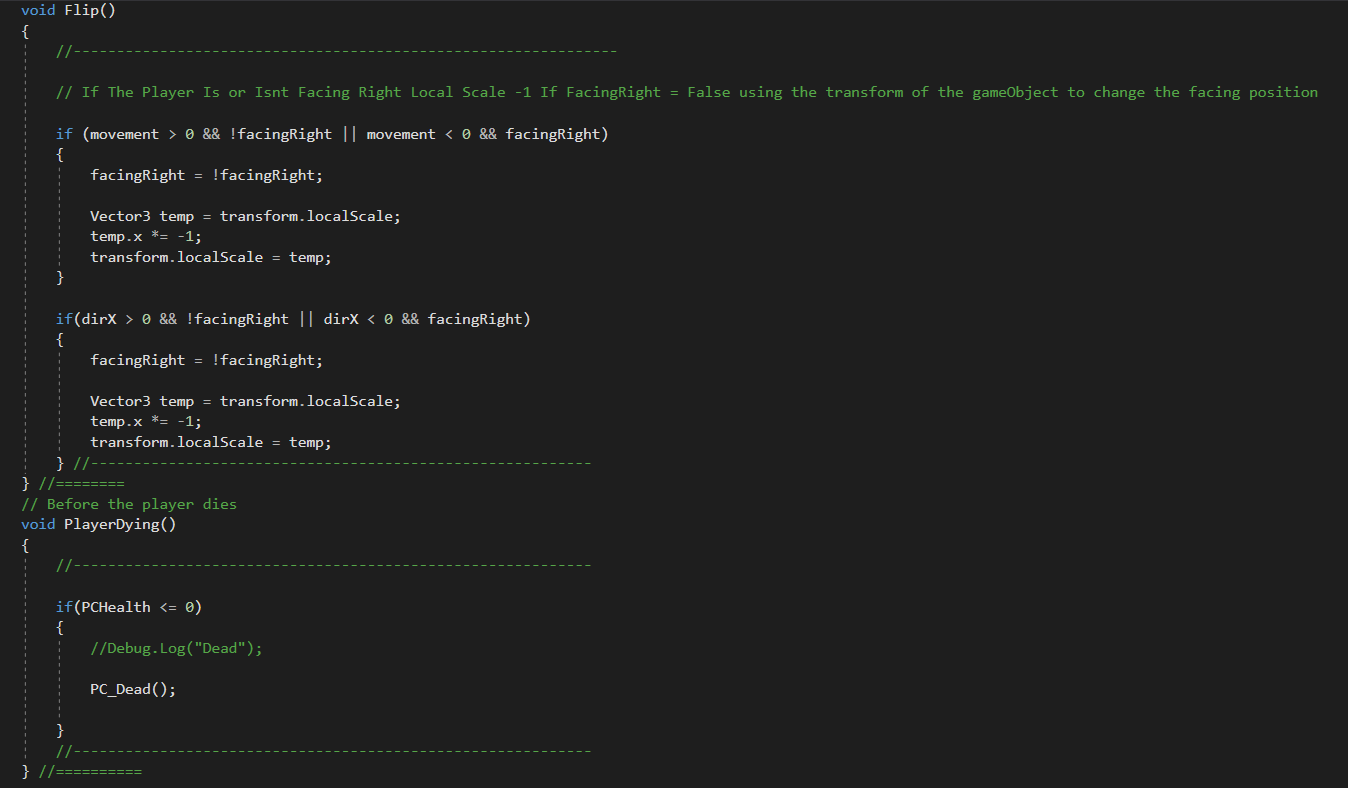Screen dimensions: 1348x788
Task: Select the PCHealth variable in the if condition
Action: click(x=116, y=607)
